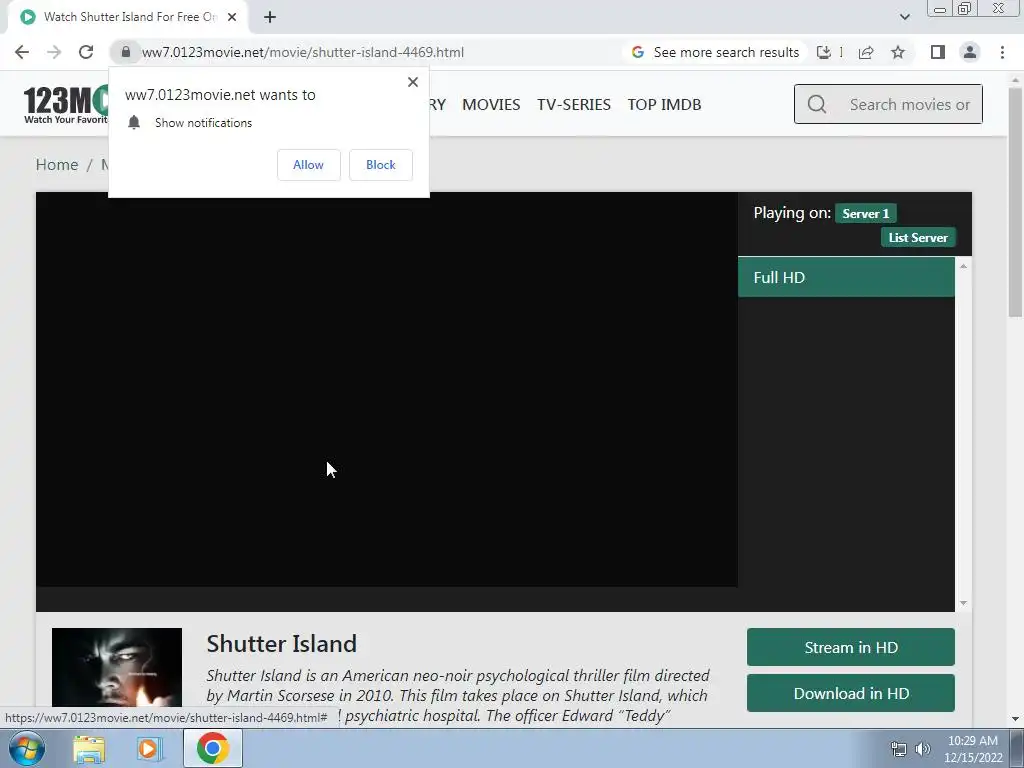Close the Watch Shutter Island tab
This screenshot has height=768, width=1024.
click(232, 17)
